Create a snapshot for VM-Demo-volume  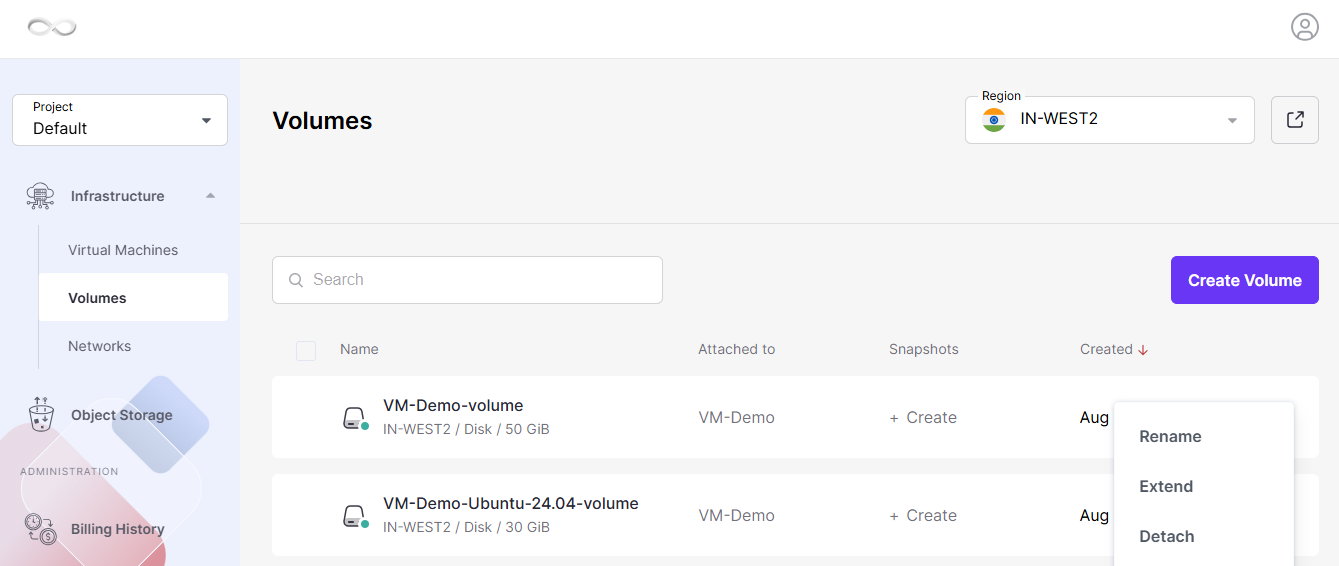point(923,418)
